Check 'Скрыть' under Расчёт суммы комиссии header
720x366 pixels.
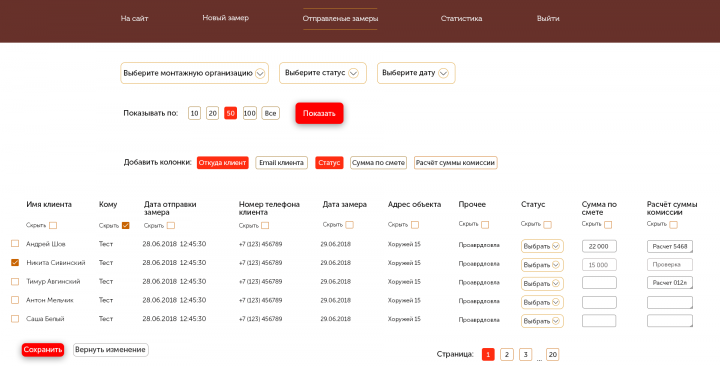(673, 225)
